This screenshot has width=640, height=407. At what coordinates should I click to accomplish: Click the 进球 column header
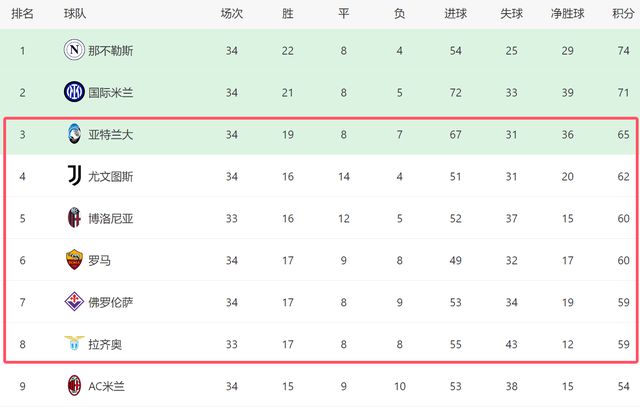click(456, 13)
